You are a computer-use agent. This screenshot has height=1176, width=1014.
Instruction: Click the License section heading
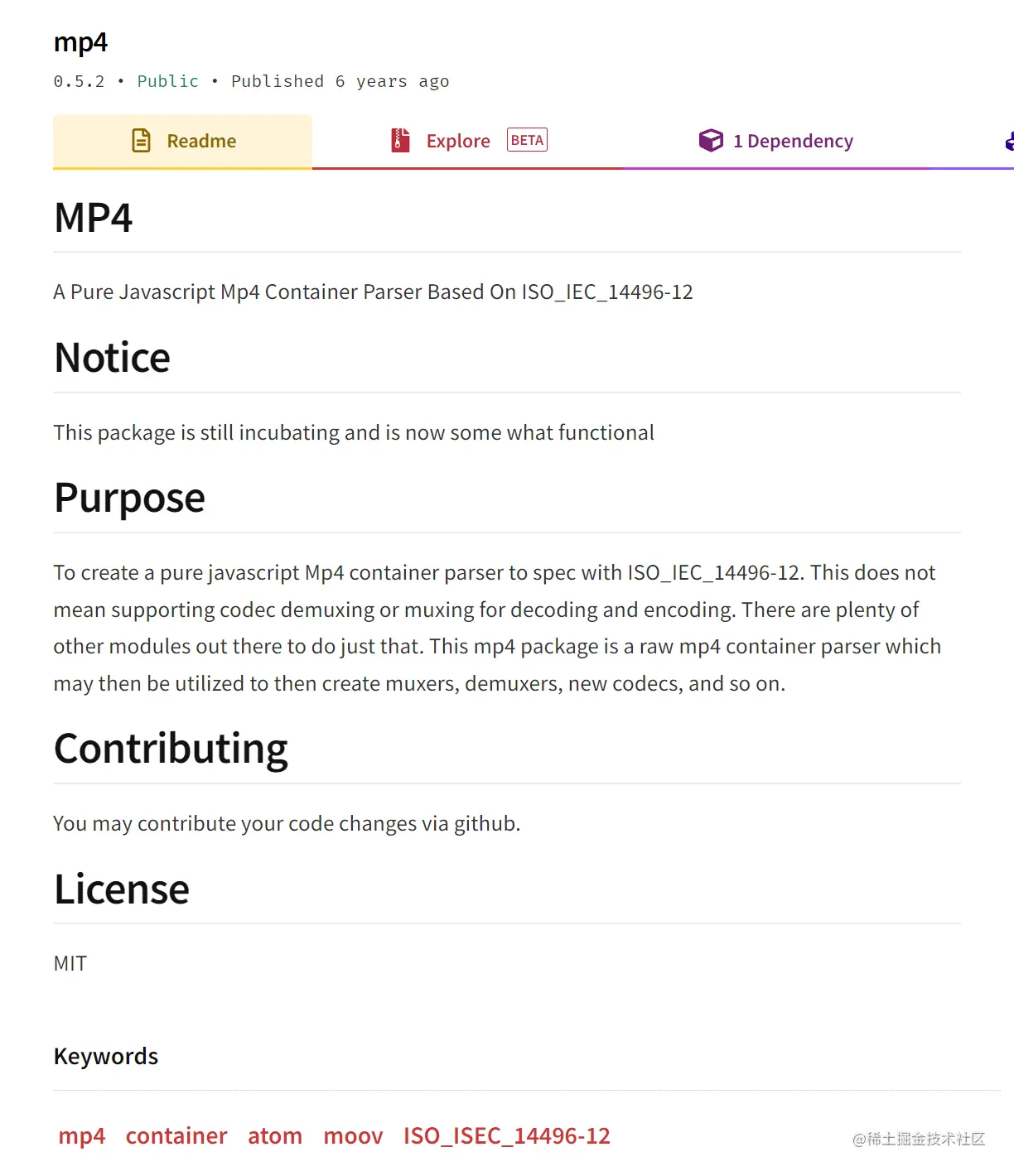[x=122, y=889]
